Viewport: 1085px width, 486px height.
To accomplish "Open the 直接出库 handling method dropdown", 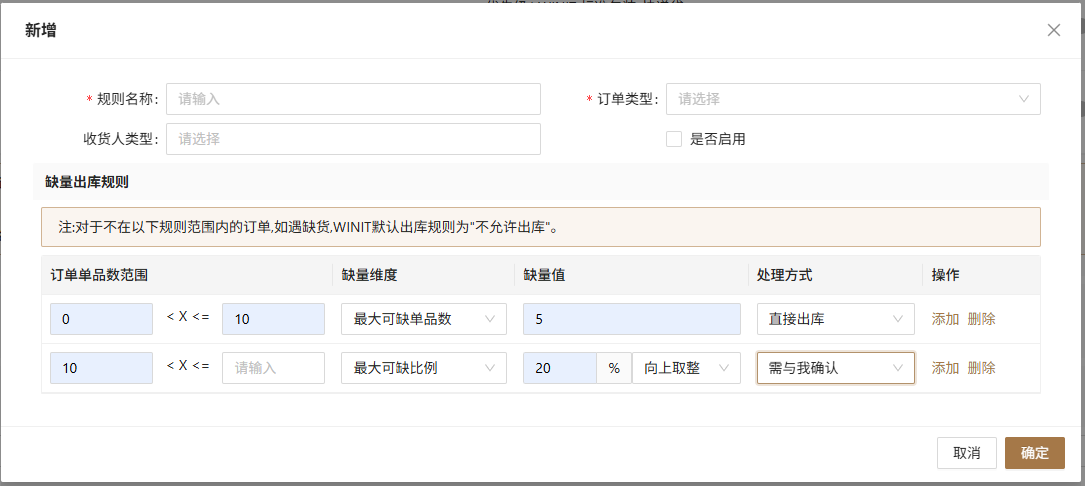I will [x=835, y=319].
